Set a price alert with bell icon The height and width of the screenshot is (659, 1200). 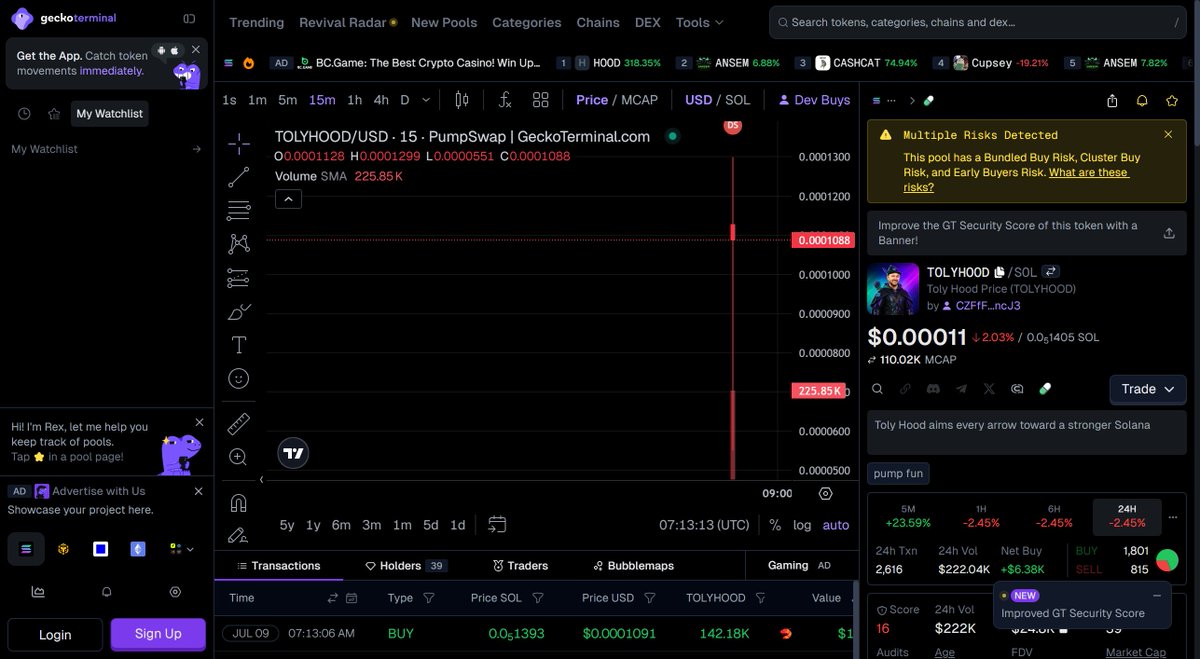(x=1142, y=101)
